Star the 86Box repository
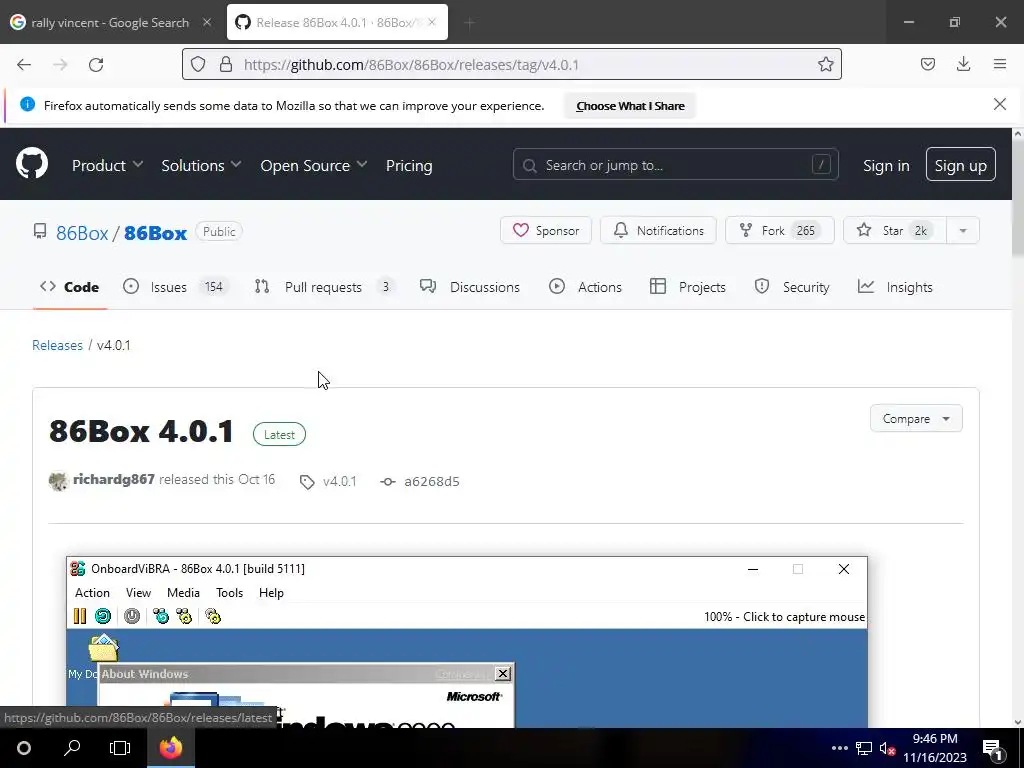This screenshot has height=768, width=1024. (895, 230)
